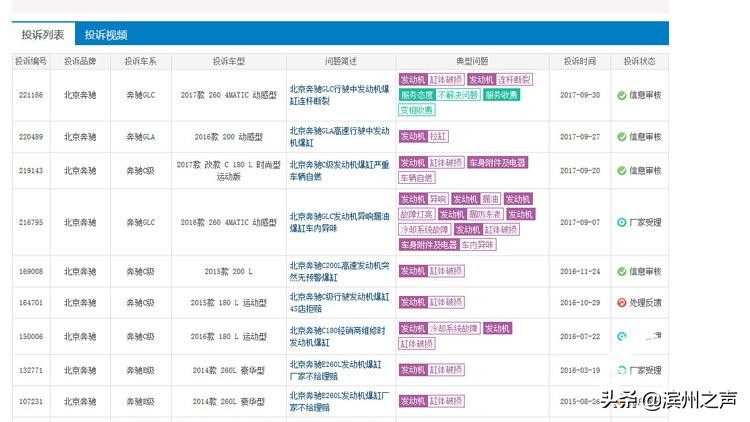Open complaint 北京奔驰C级行驶发动机爆缸4S店拒赔
The width and height of the screenshot is (750, 422).
coord(339,302)
